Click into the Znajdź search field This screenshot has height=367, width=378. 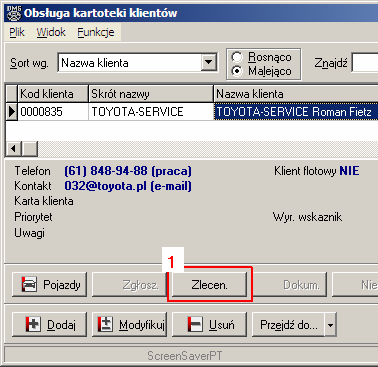click(365, 63)
